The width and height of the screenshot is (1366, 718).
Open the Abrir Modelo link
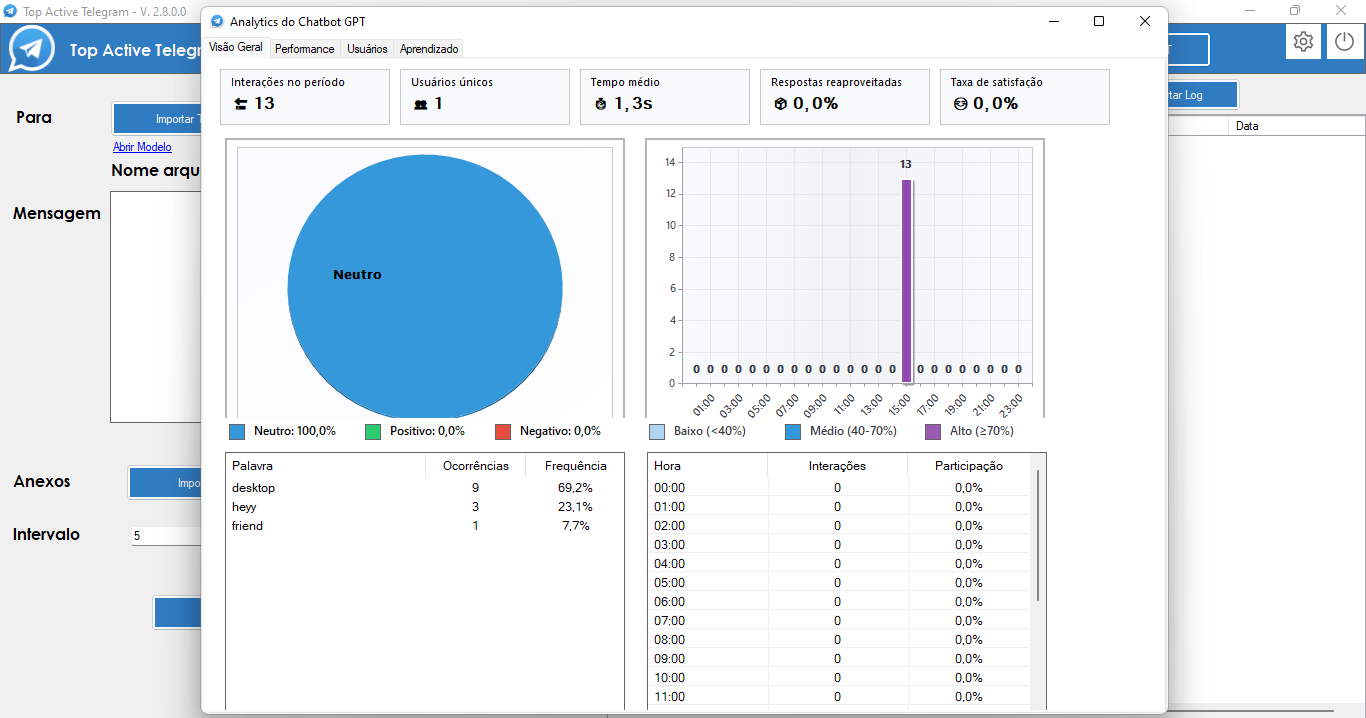142,147
